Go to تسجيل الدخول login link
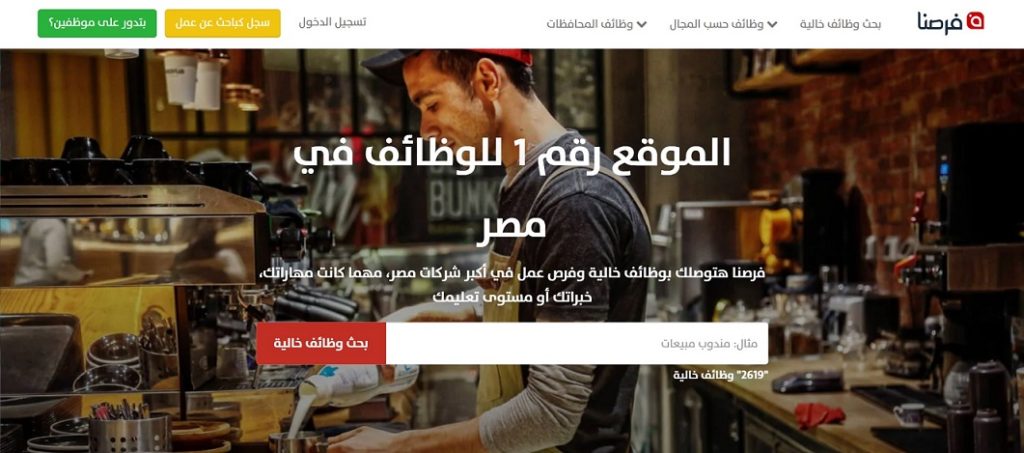Image resolution: width=1024 pixels, height=453 pixels. 332,22
